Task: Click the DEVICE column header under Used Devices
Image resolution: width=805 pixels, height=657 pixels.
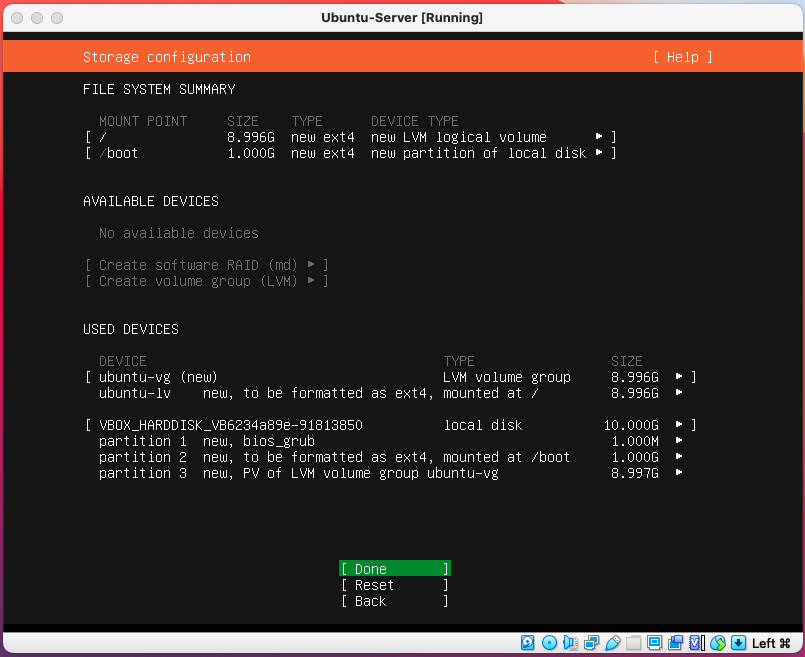Action: (123, 361)
